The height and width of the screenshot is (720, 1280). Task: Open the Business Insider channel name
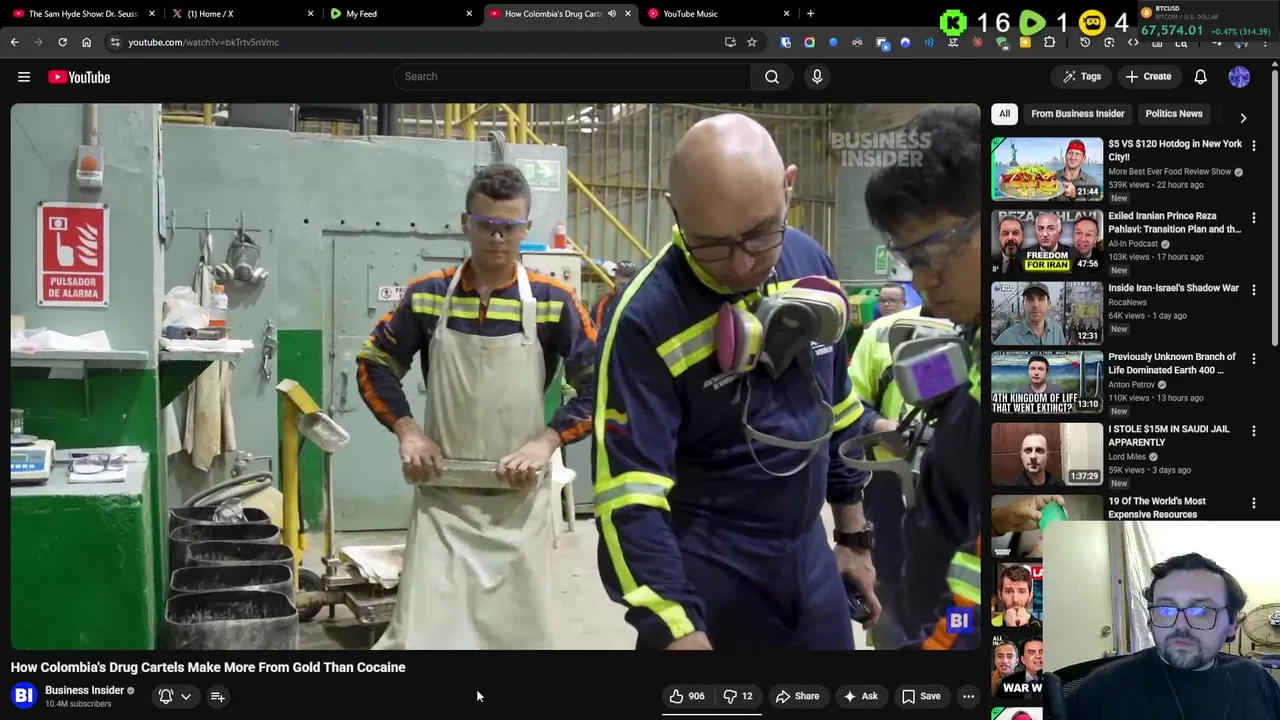(84, 690)
